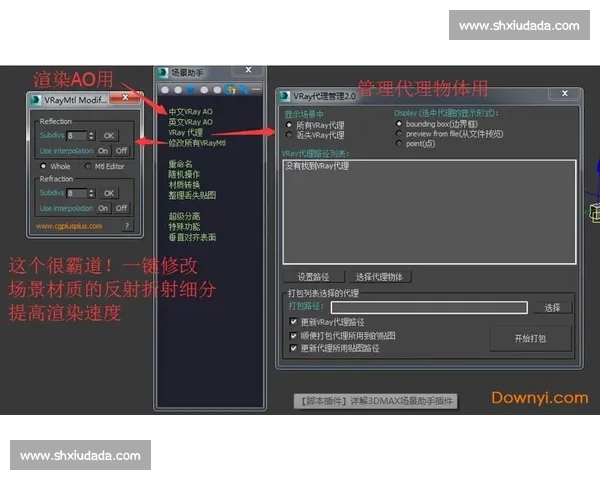Click the blue wrench icon in 场景助手 toolbar
The width and height of the screenshot is (600, 480).
[x=243, y=90]
